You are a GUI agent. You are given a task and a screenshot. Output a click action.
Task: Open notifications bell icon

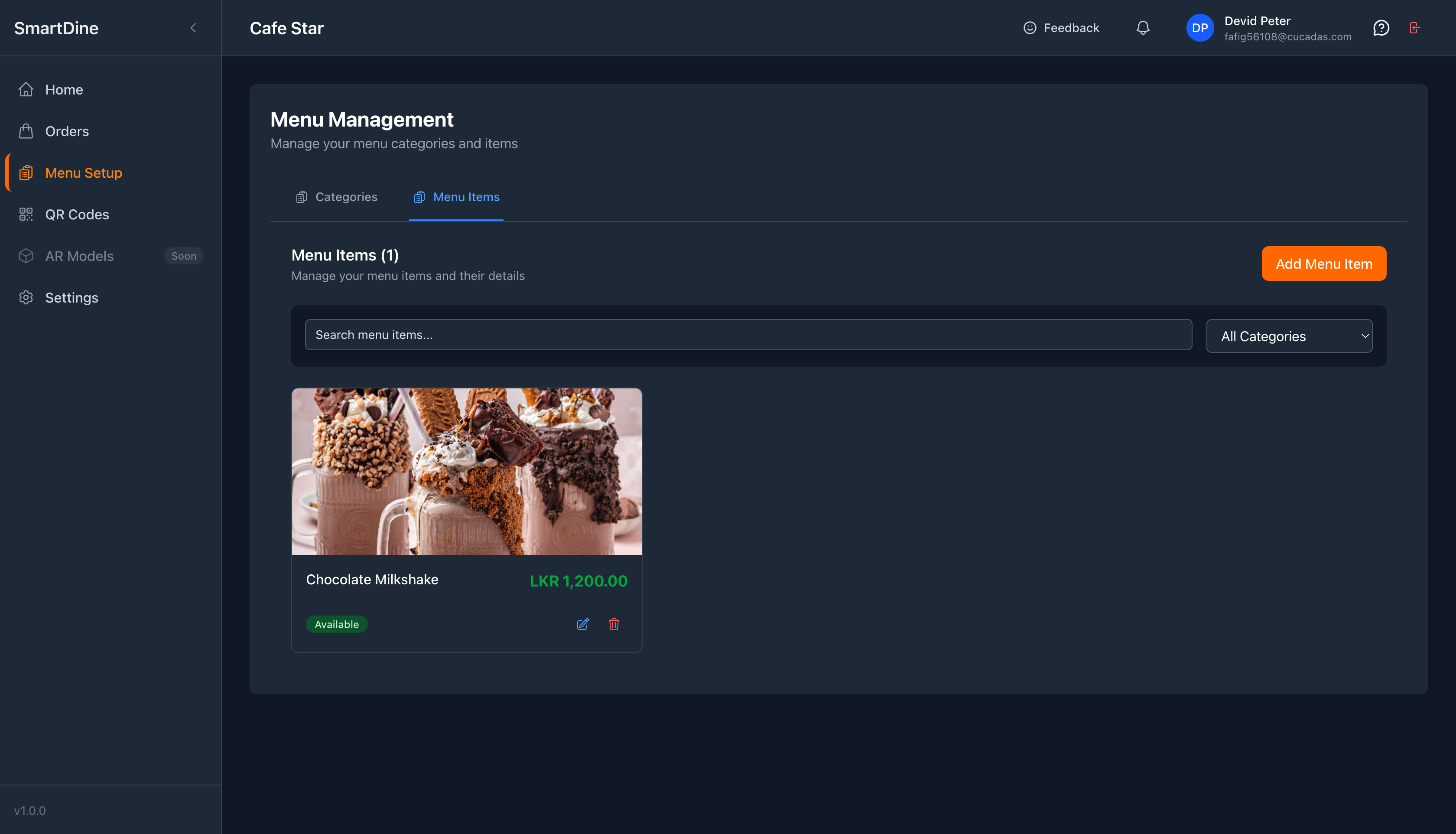[1143, 27]
